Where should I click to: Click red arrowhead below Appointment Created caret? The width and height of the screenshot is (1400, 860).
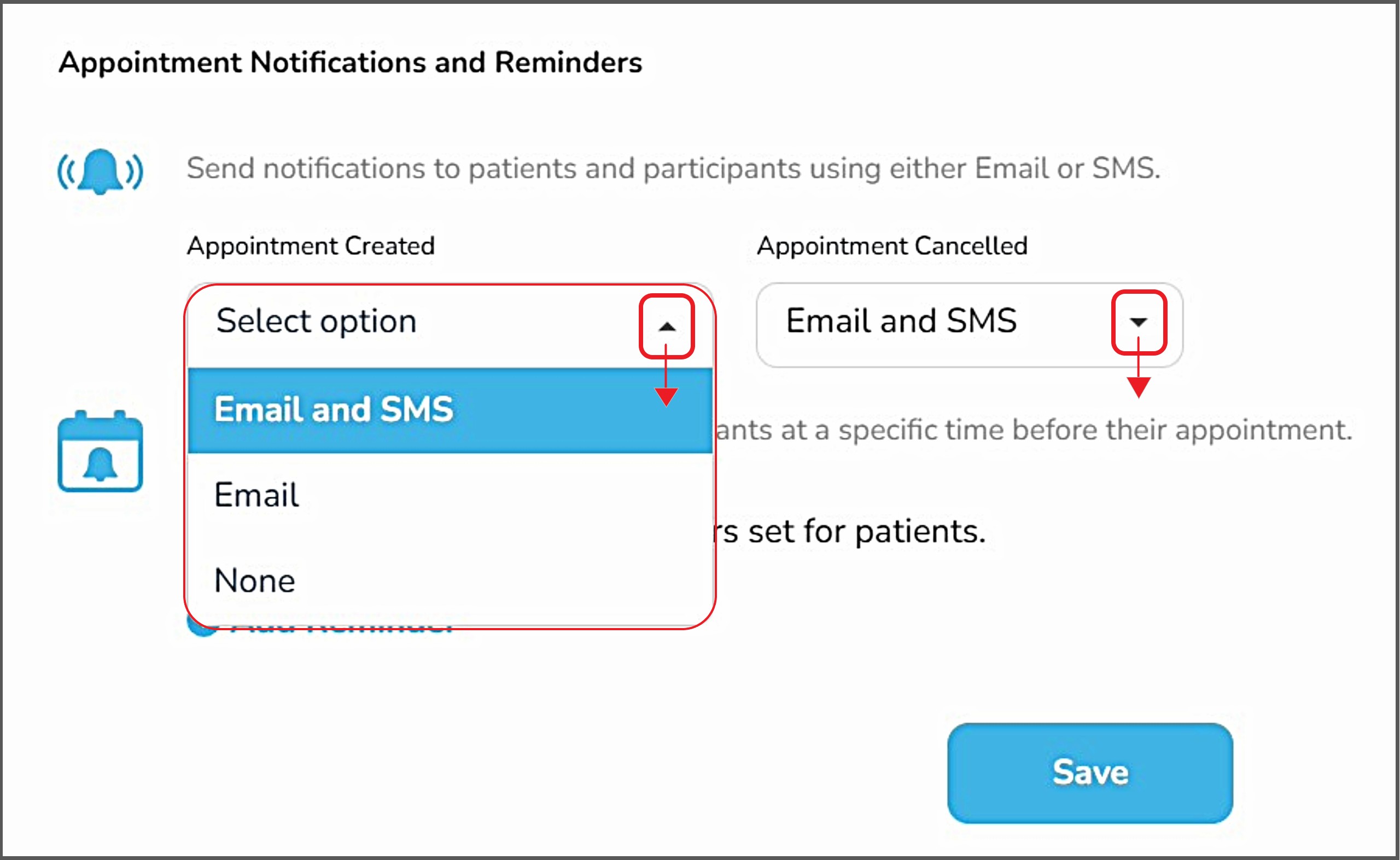666,397
